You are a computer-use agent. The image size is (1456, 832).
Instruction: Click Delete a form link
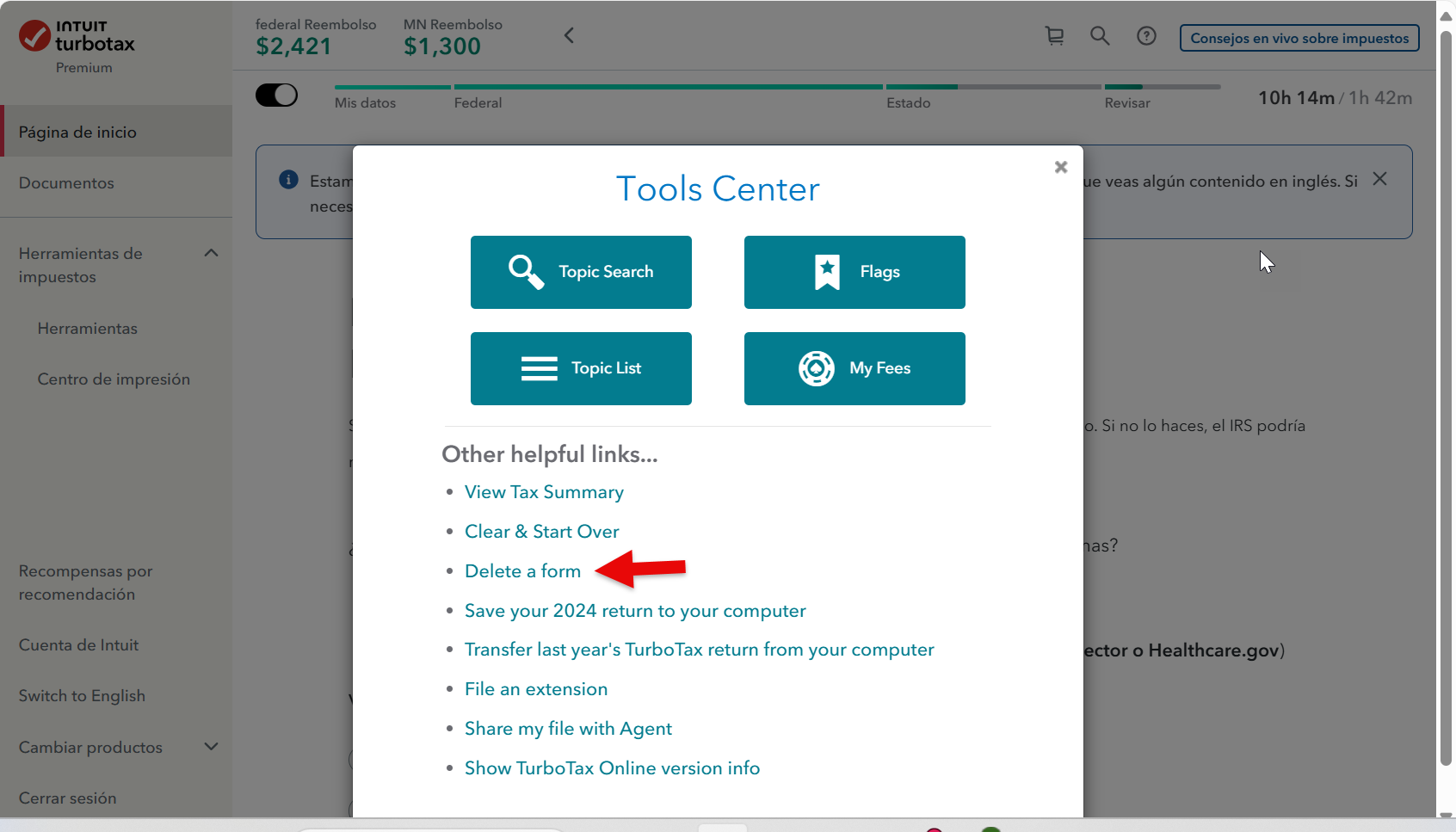click(522, 571)
